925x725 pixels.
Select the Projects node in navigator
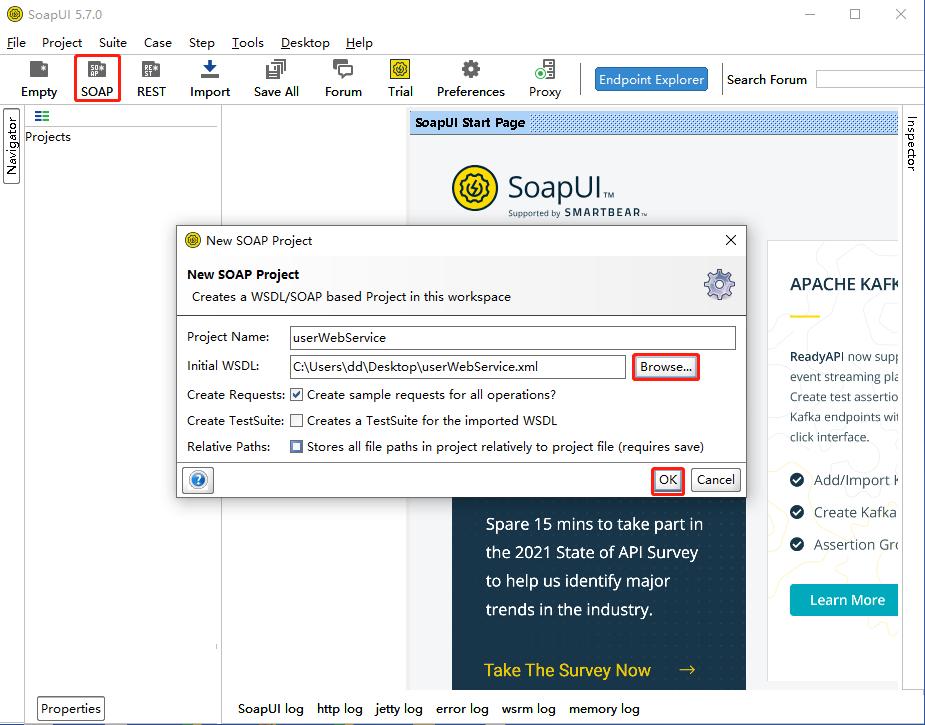pos(48,137)
